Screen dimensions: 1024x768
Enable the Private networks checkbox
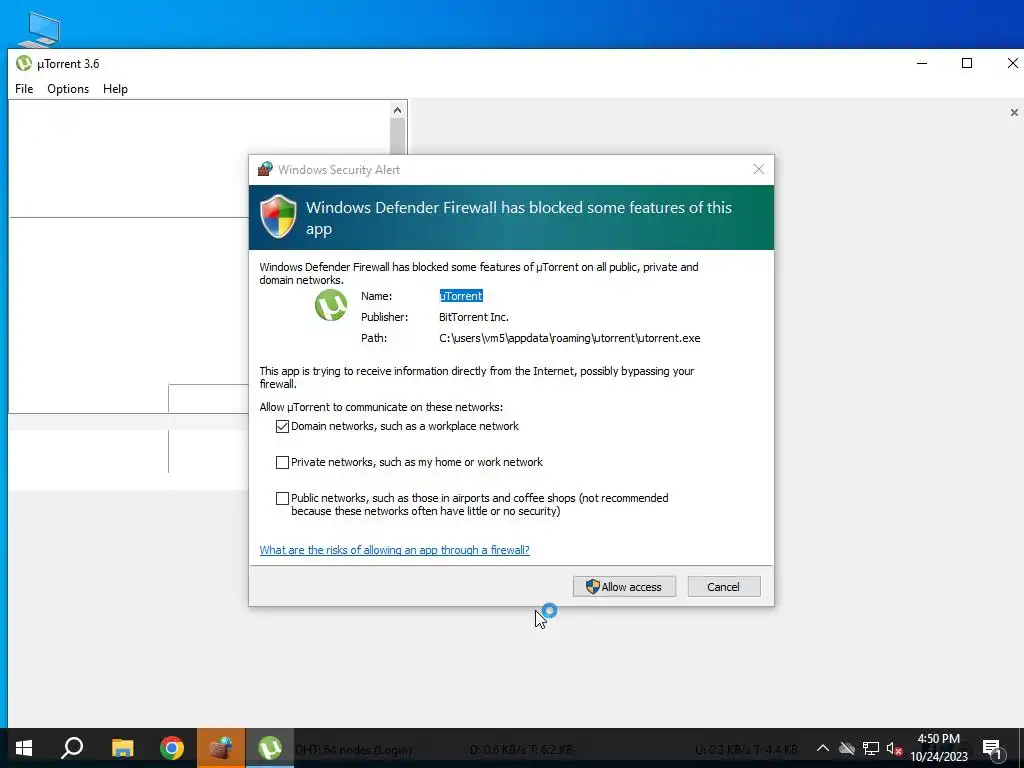(x=282, y=462)
